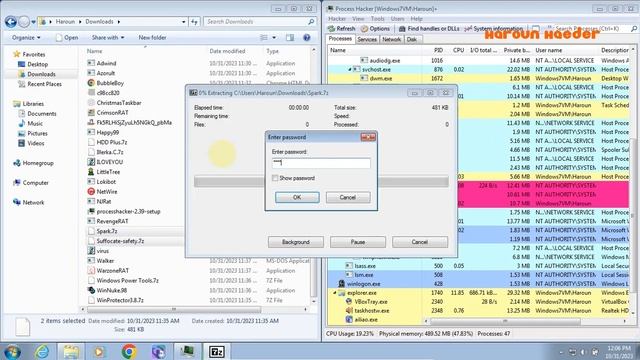This screenshot has width=640, height=360.
Task: Collapse the explorer.exe process tree node
Action: tap(335, 293)
